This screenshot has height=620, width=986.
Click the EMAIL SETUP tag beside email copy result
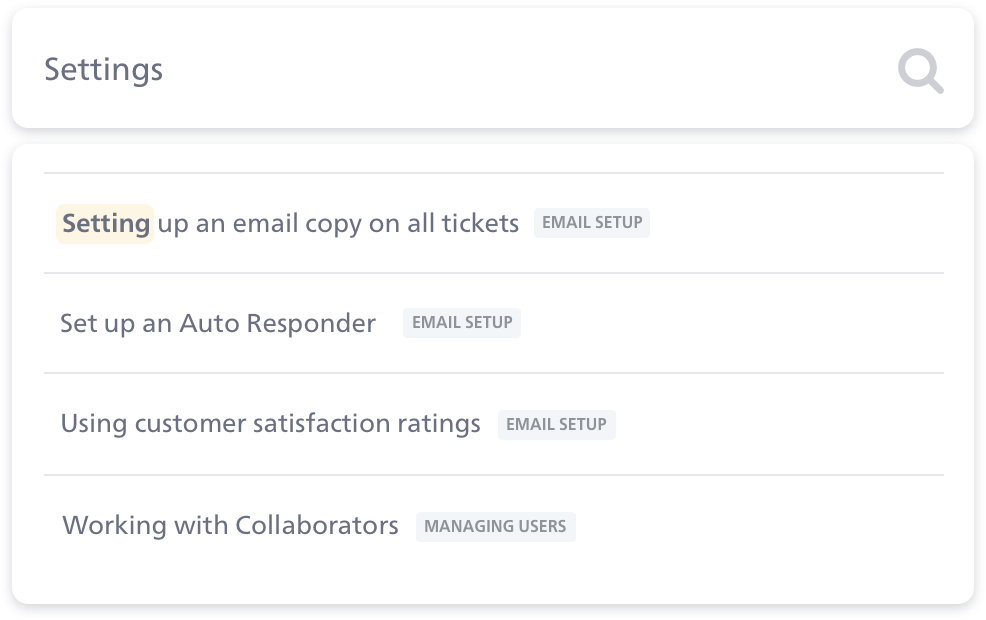coord(592,222)
